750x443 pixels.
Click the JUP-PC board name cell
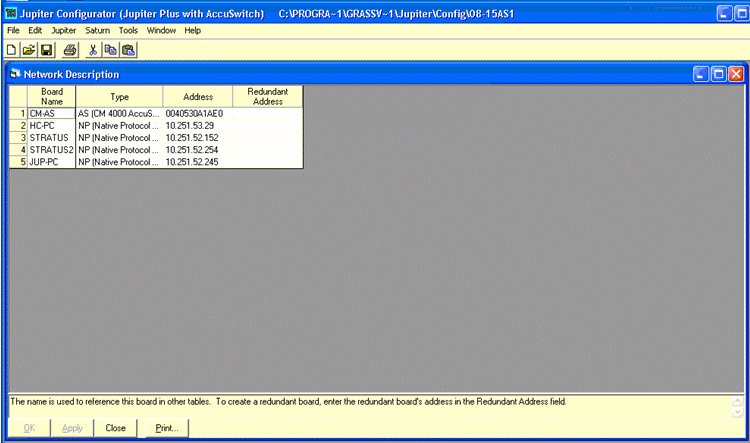click(52, 162)
